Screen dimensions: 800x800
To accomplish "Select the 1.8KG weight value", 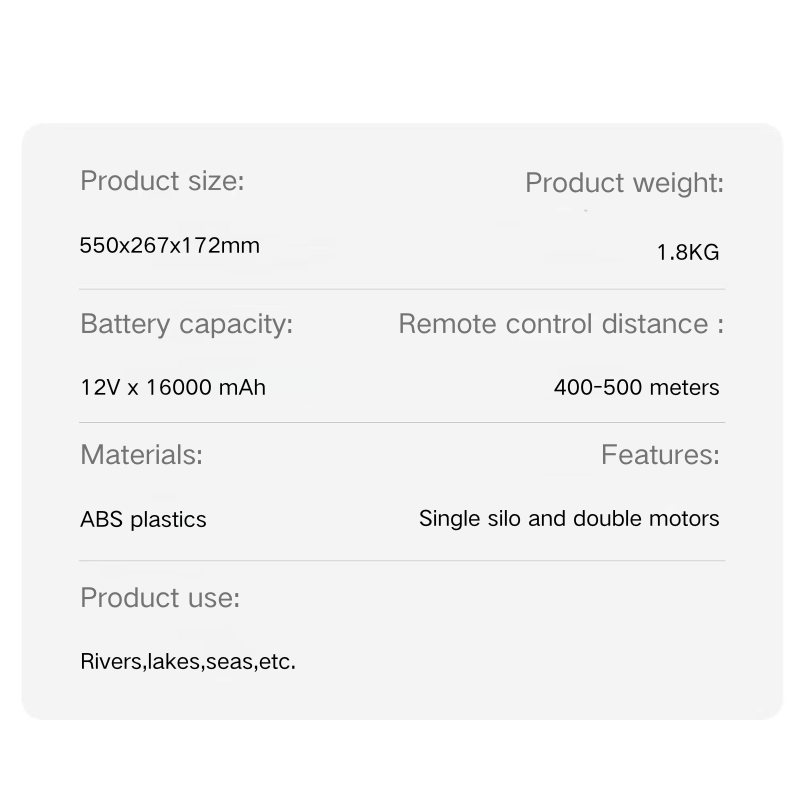I will (688, 253).
